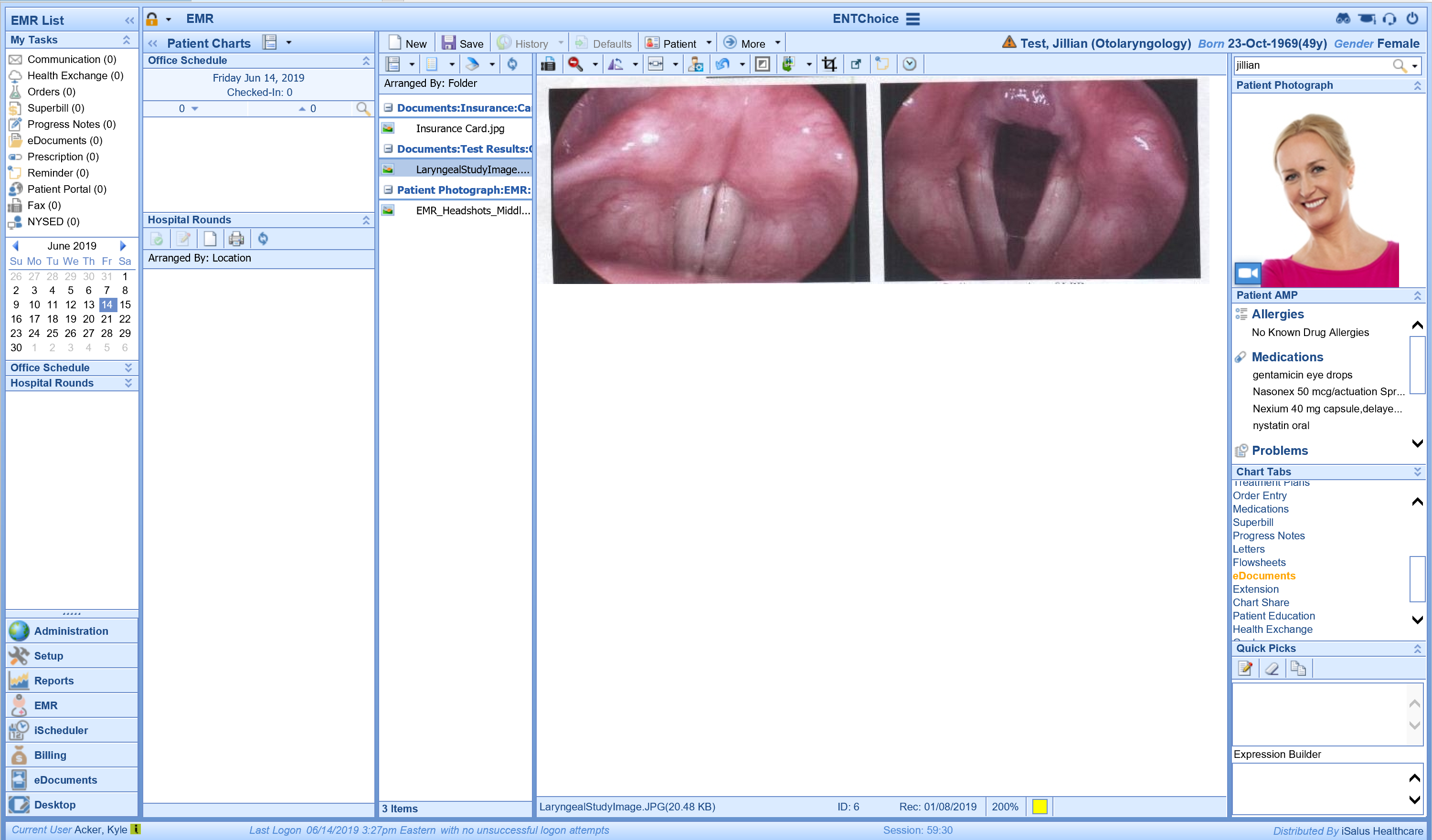Image resolution: width=1432 pixels, height=840 pixels.
Task: Click the binoculars search icon in header
Action: coord(1342,19)
